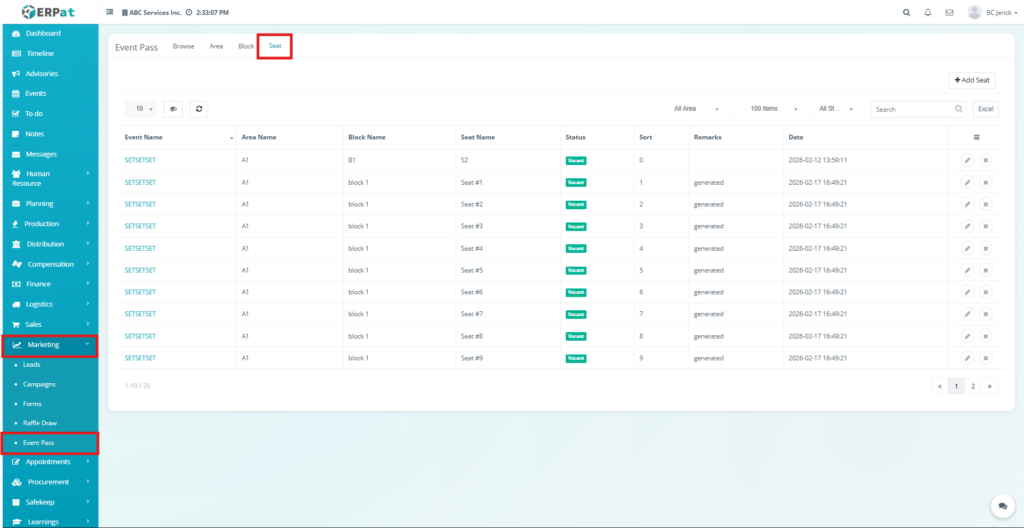Image resolution: width=1024 pixels, height=528 pixels.
Task: Open the mail envelope icon in header
Action: (949, 12)
